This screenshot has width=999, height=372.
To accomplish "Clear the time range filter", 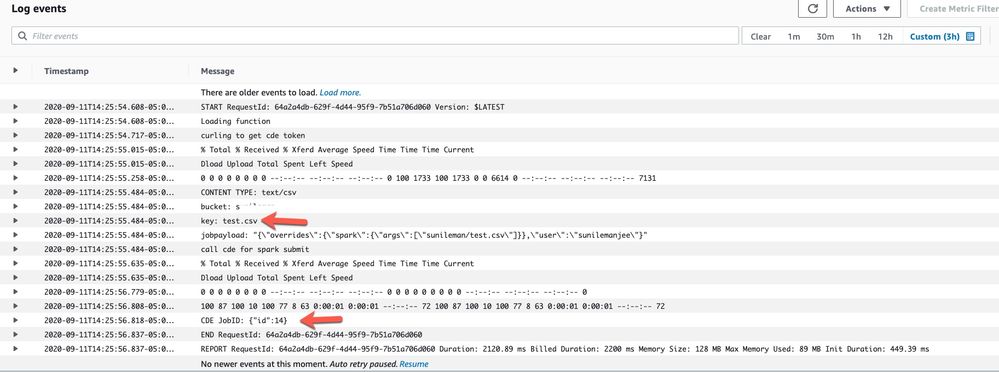I will (x=761, y=36).
